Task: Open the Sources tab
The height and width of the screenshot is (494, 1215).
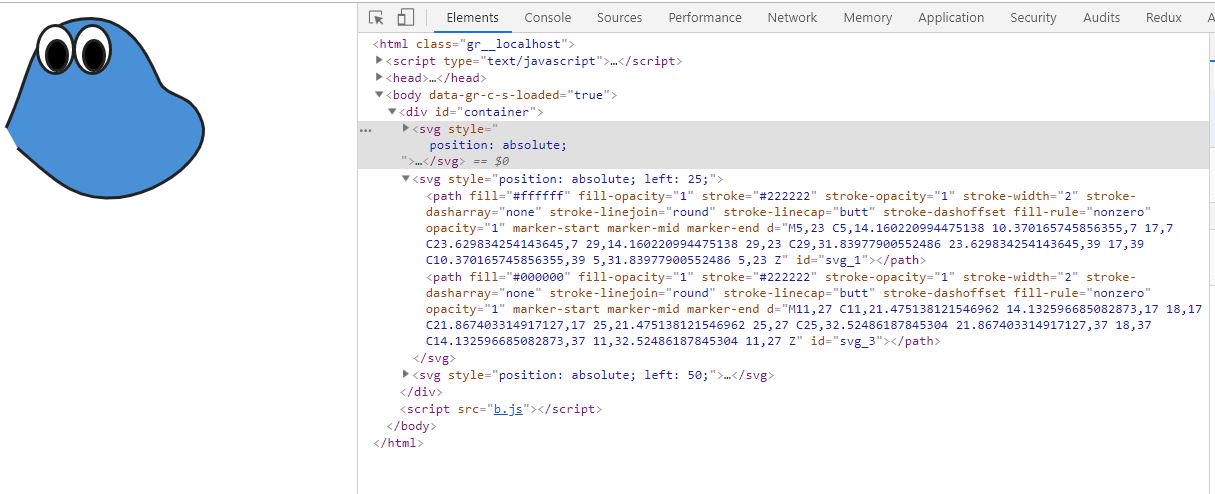Action: tap(619, 18)
